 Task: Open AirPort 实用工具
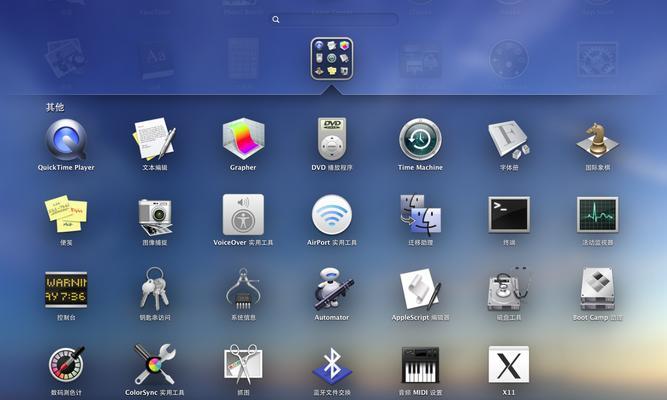(x=332, y=215)
